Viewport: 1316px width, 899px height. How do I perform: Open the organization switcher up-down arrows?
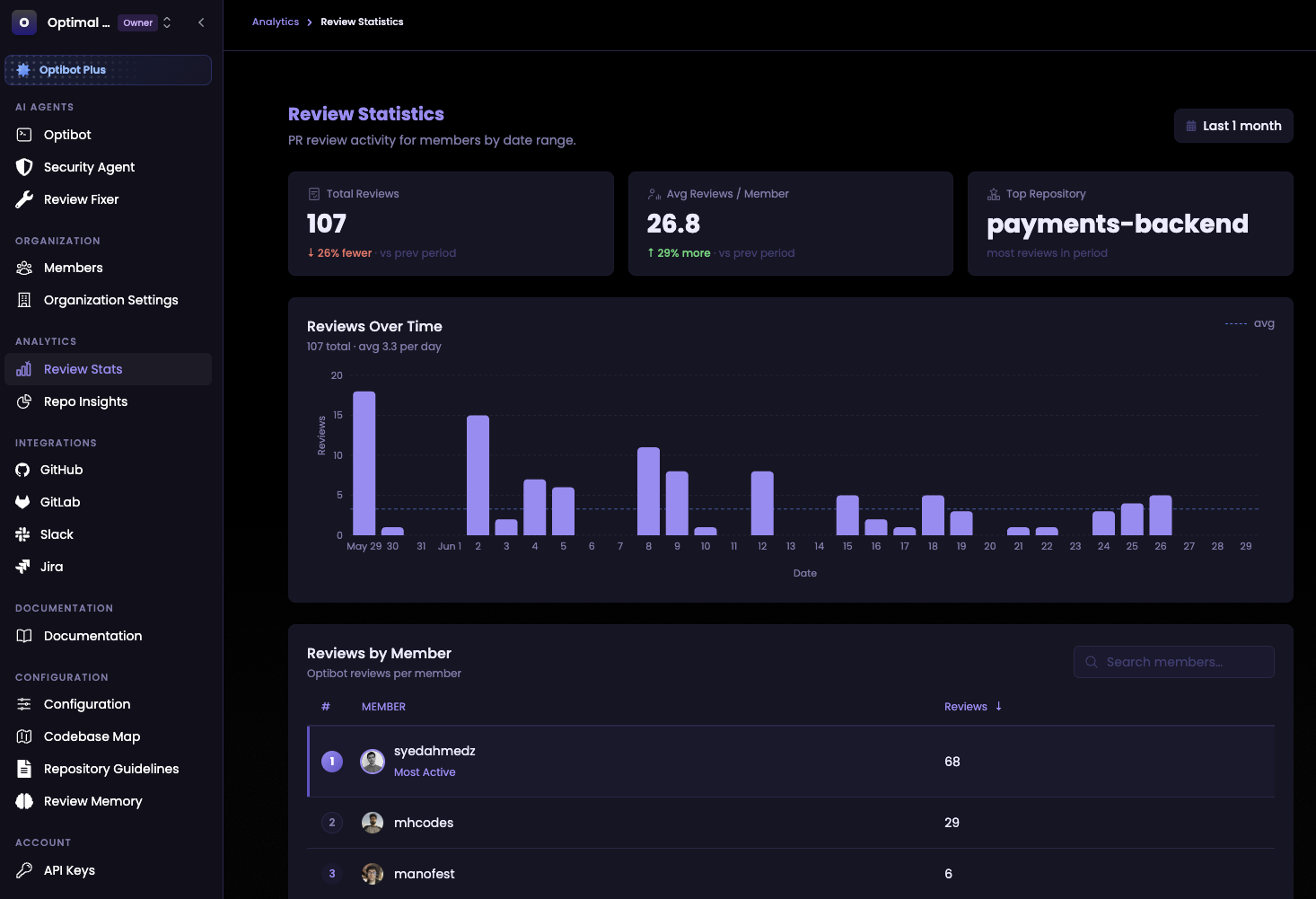(167, 22)
